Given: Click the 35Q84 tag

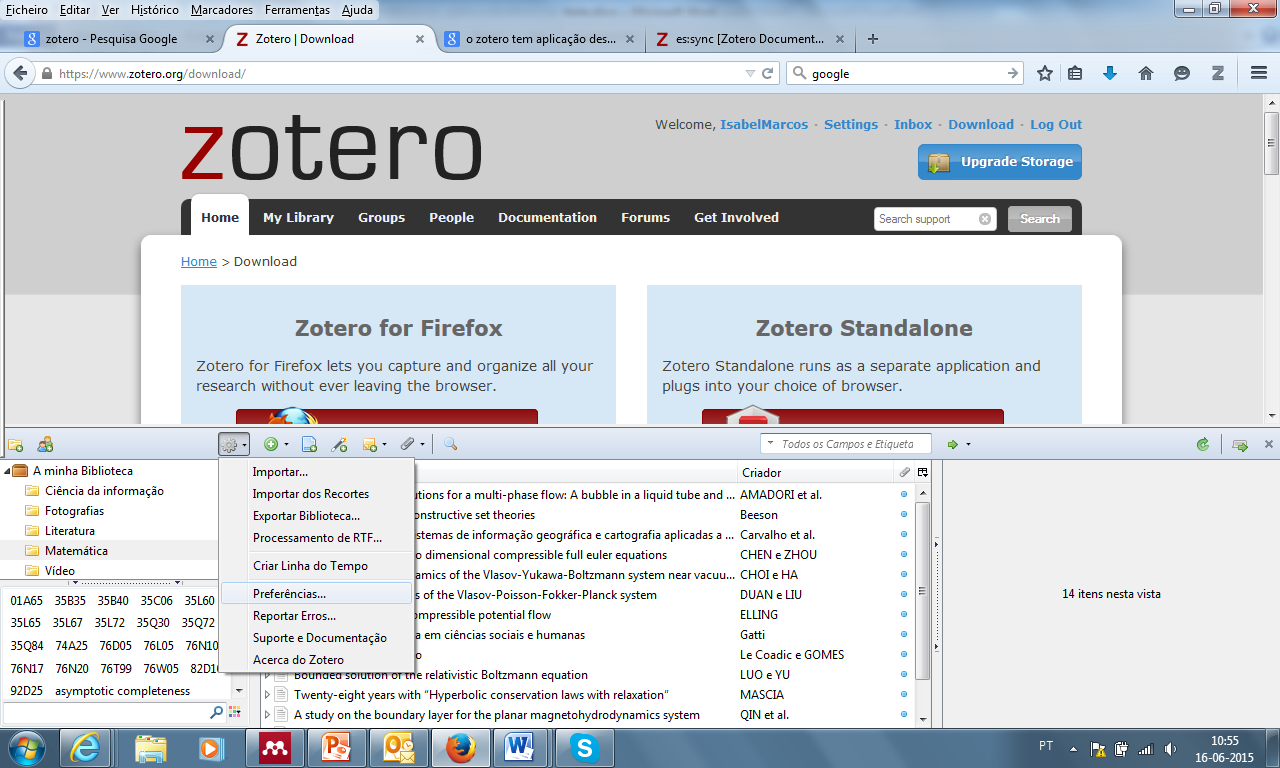Looking at the screenshot, I should [x=27, y=645].
